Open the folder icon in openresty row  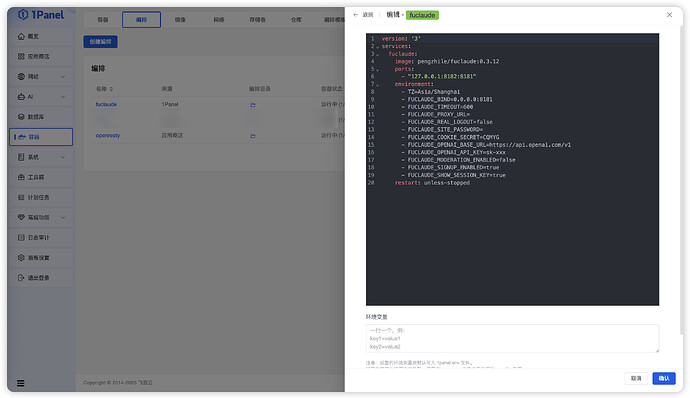coord(253,136)
